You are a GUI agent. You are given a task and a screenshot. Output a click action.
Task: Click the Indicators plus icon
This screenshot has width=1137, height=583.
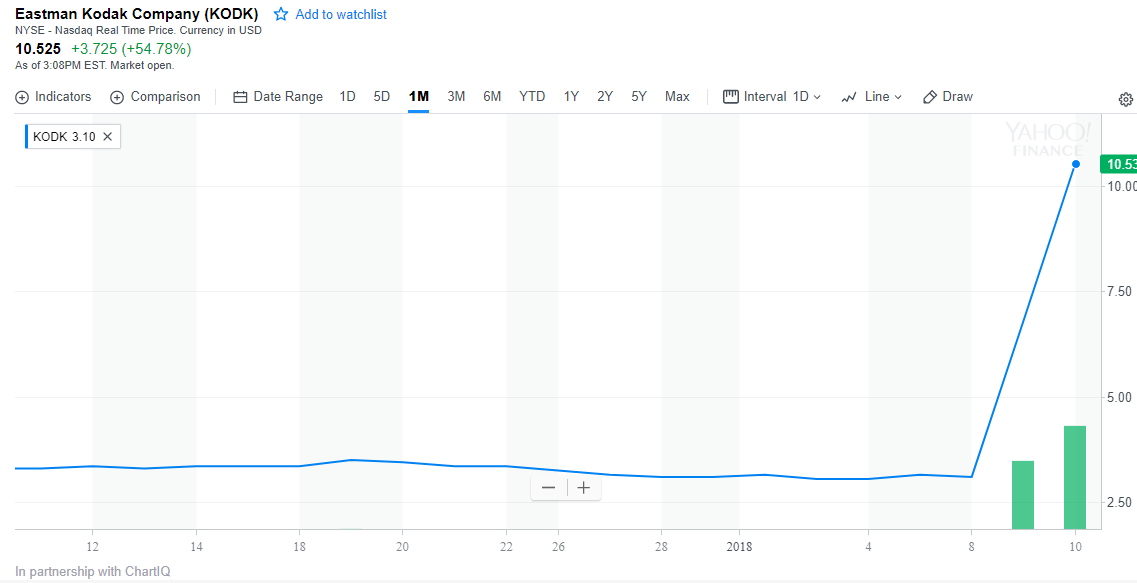[22, 97]
